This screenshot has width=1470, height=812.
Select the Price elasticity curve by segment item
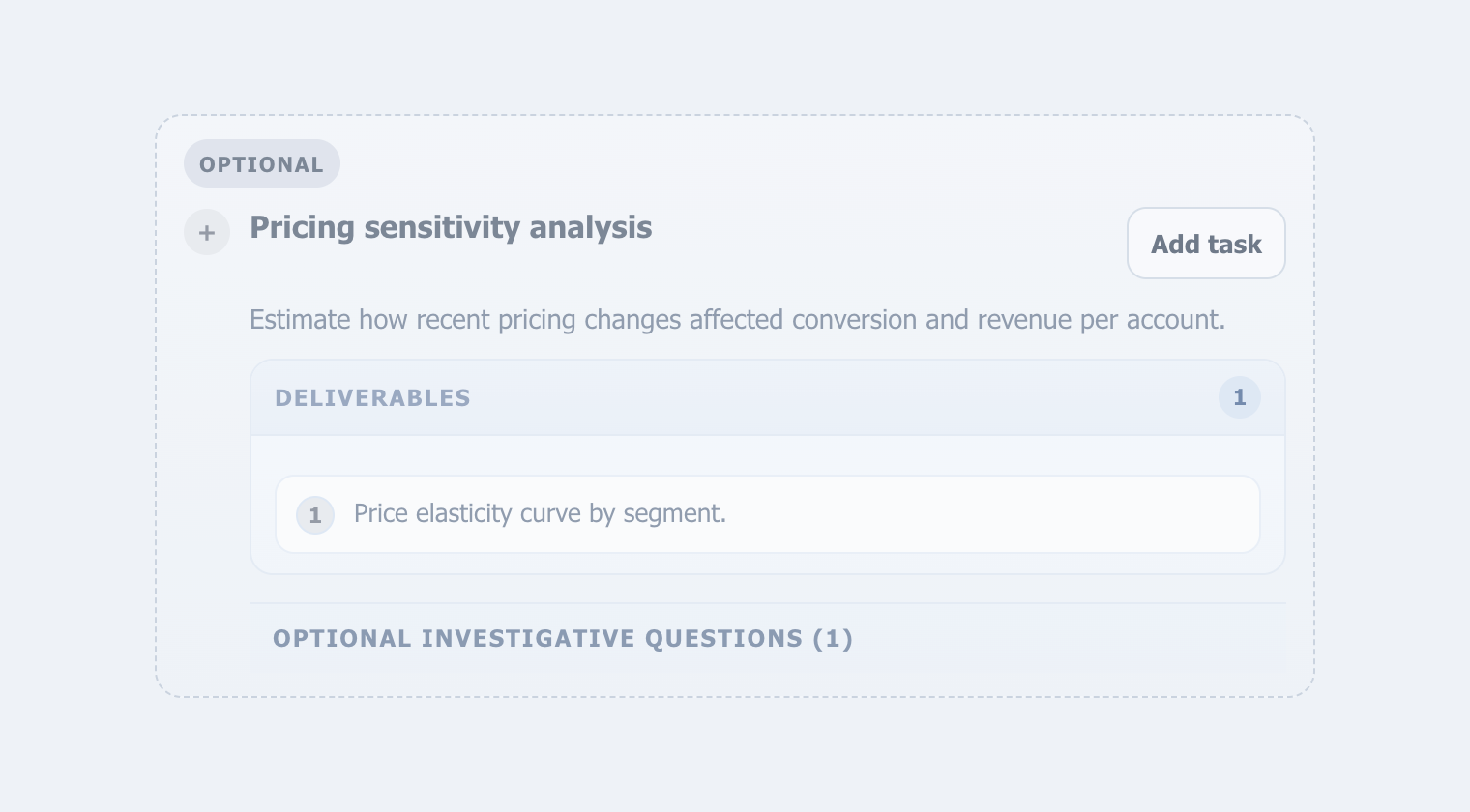click(767, 514)
